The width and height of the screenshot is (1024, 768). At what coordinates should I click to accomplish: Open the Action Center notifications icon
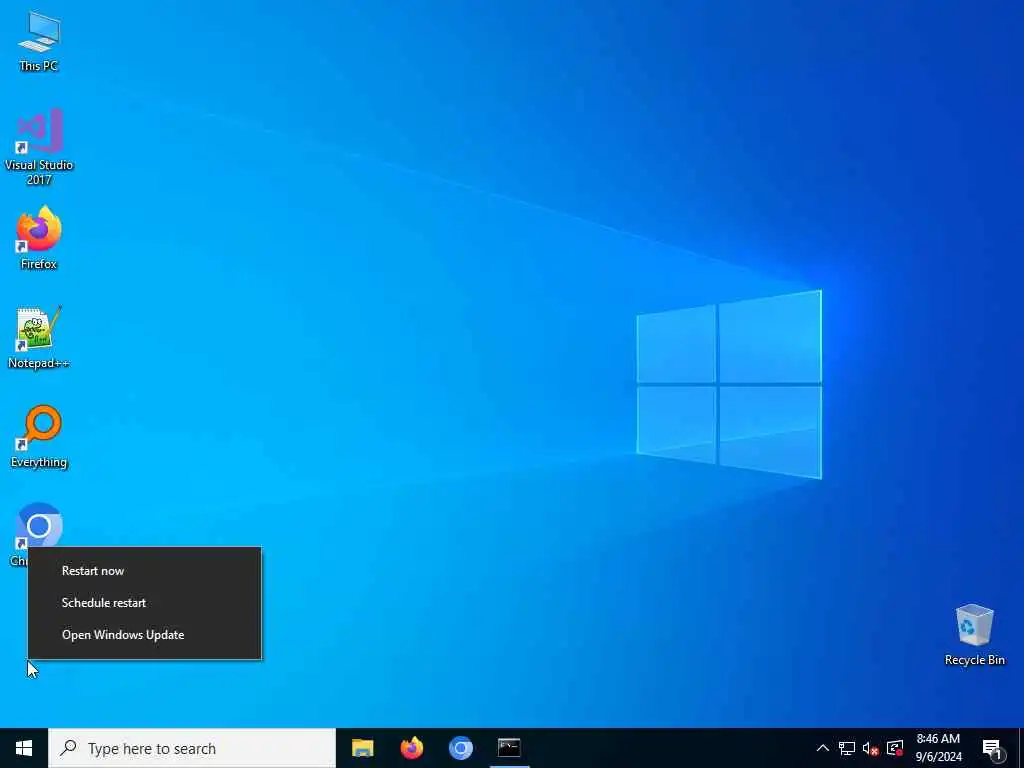[992, 748]
